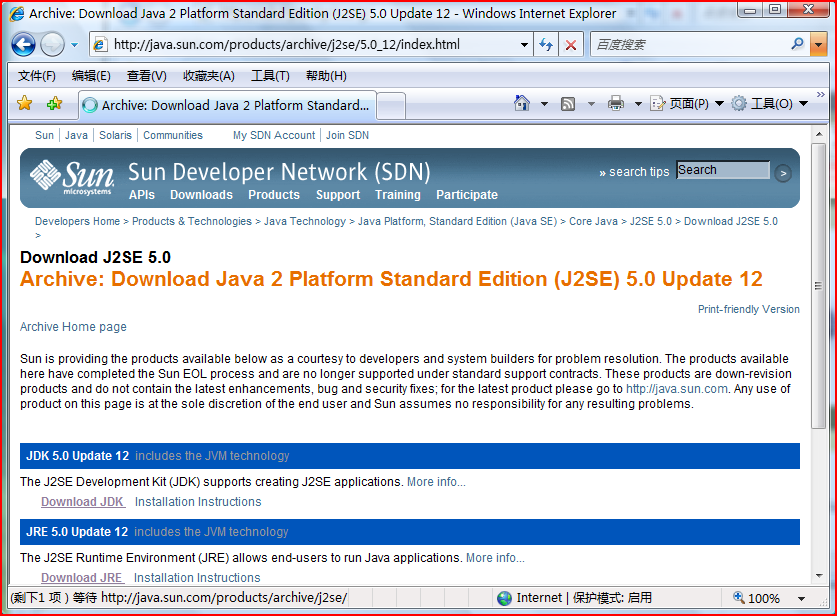
Task: Click the Core Java breadcrumb link
Action: coord(593,221)
